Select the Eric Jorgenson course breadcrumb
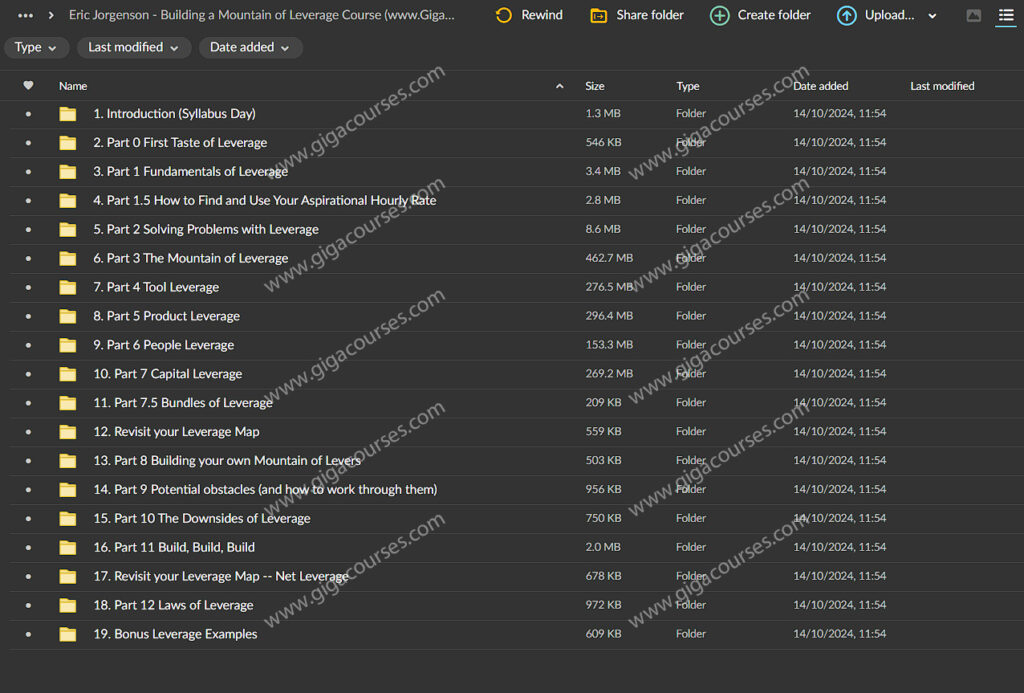 click(262, 15)
